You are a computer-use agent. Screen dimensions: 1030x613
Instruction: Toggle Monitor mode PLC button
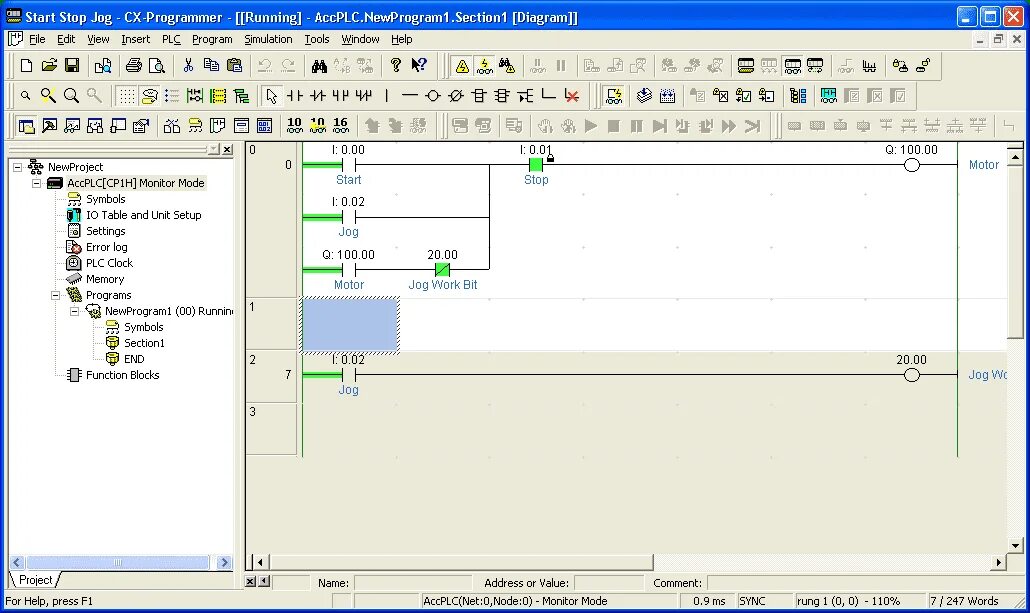pos(792,65)
